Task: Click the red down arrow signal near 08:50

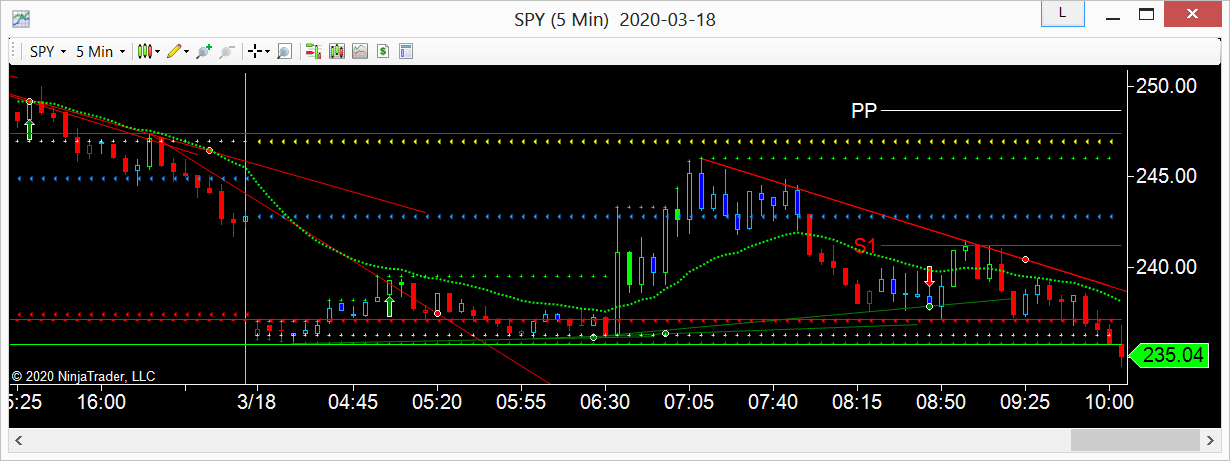Action: pos(930,275)
